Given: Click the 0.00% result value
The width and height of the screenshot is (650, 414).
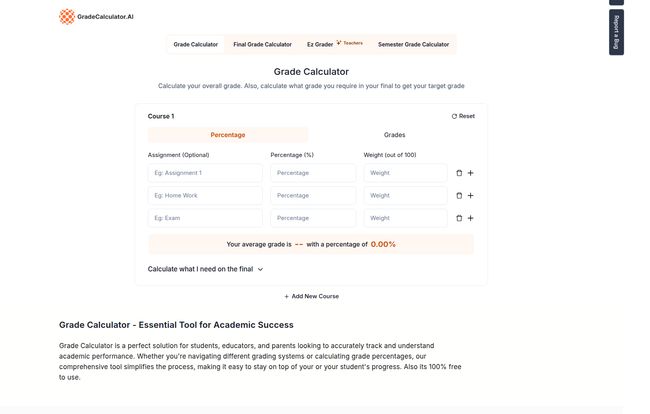Looking at the screenshot, I should tap(383, 245).
